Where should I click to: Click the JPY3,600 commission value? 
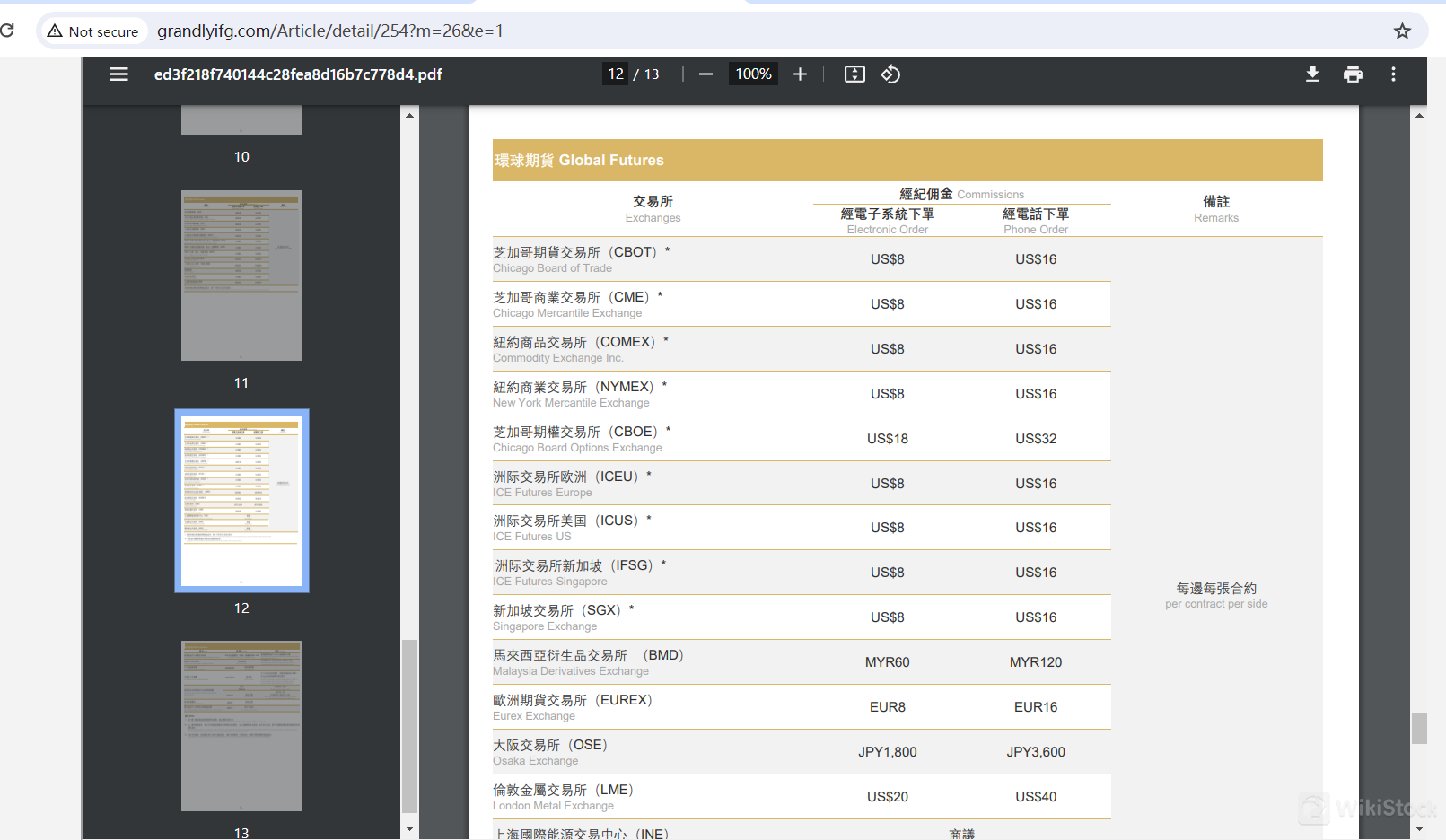(x=1036, y=752)
